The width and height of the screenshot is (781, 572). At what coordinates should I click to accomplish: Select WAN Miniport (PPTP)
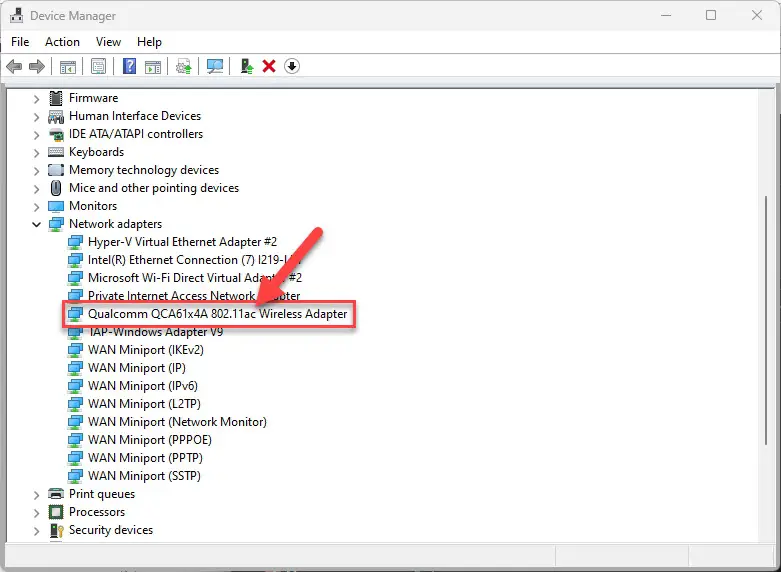[x=145, y=458]
